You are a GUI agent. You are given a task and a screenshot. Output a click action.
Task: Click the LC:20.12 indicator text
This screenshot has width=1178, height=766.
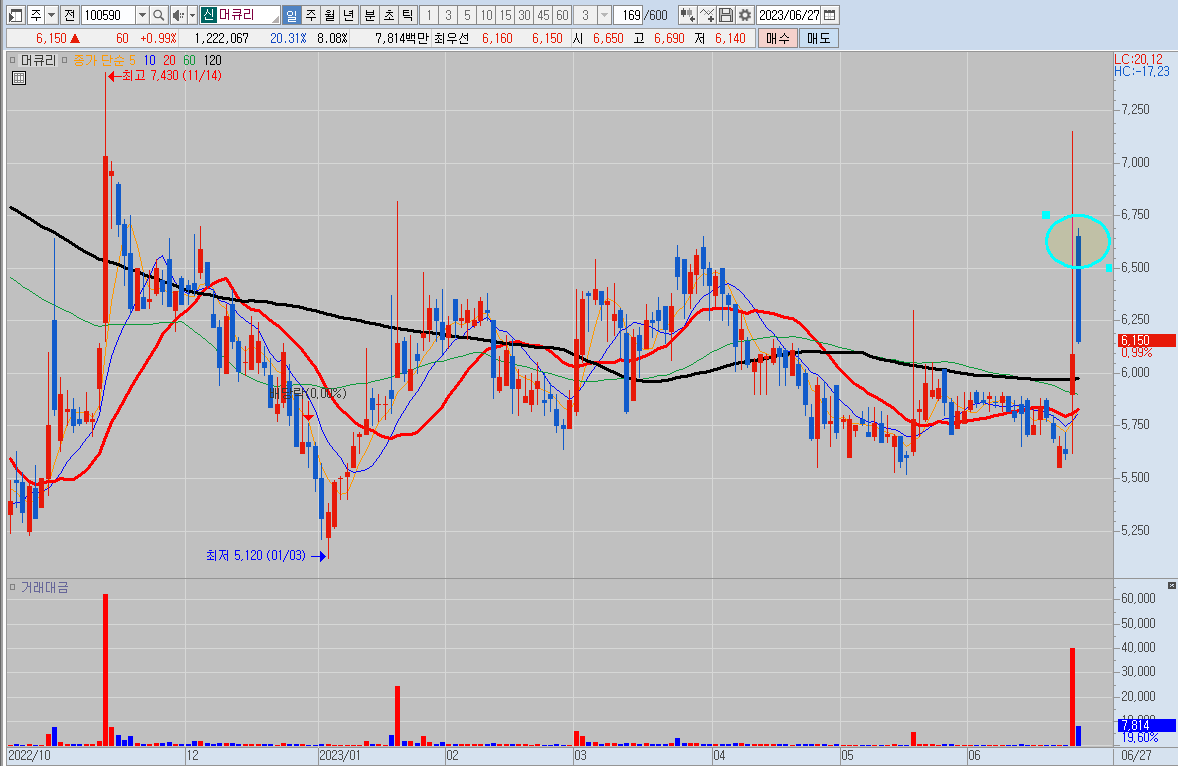click(x=1138, y=59)
